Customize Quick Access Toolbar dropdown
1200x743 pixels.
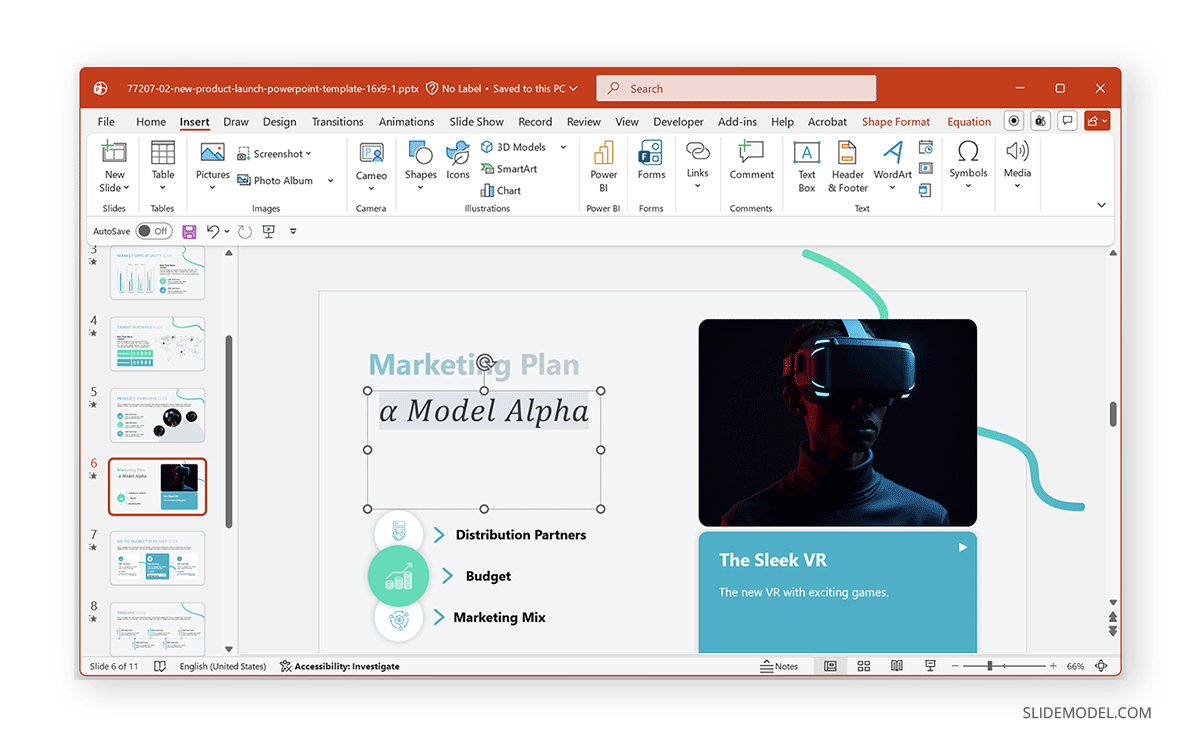click(x=293, y=231)
